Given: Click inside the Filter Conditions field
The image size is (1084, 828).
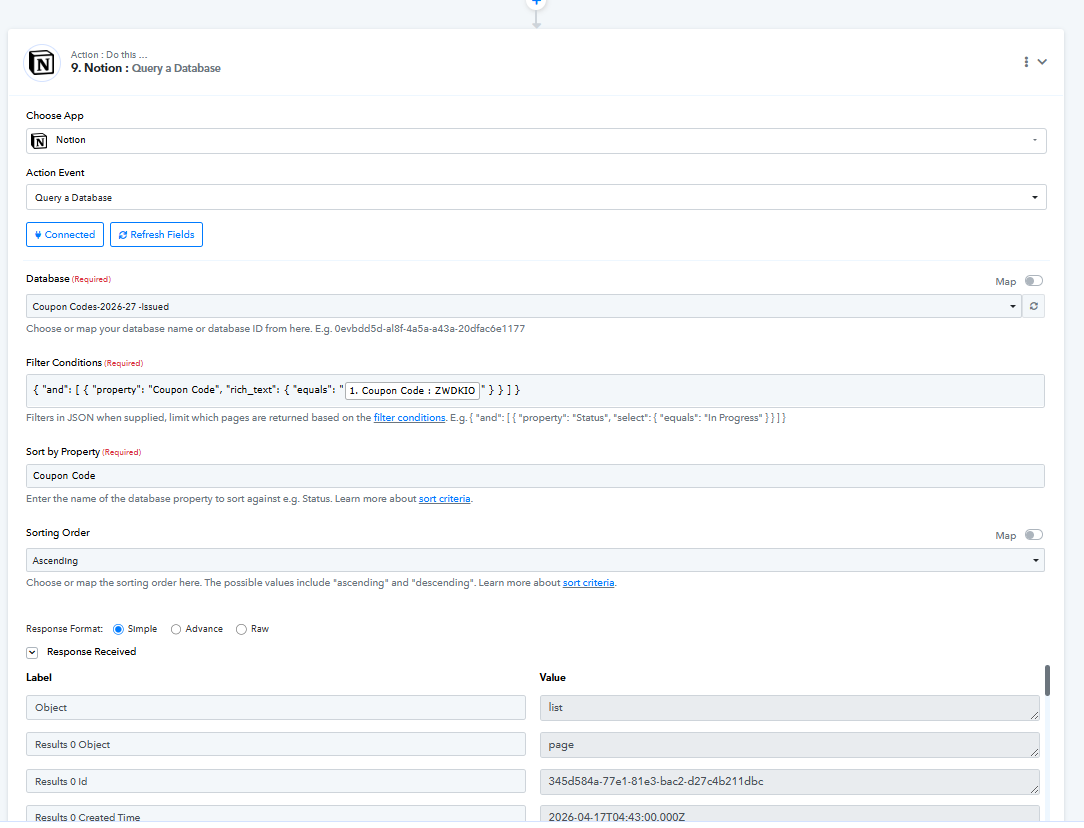Looking at the screenshot, I should click(535, 391).
